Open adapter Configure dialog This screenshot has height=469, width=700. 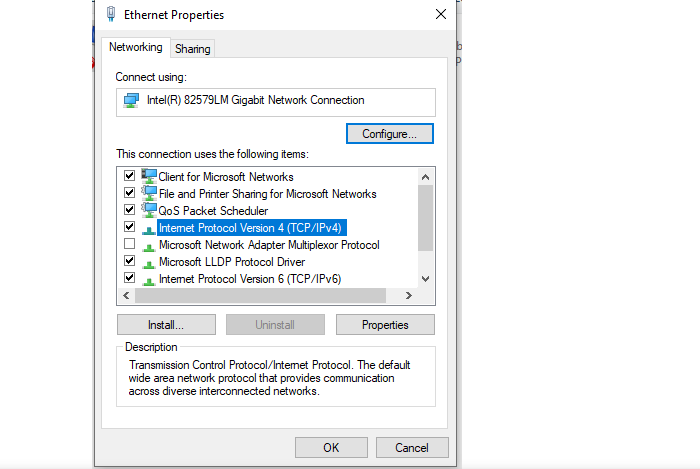390,134
